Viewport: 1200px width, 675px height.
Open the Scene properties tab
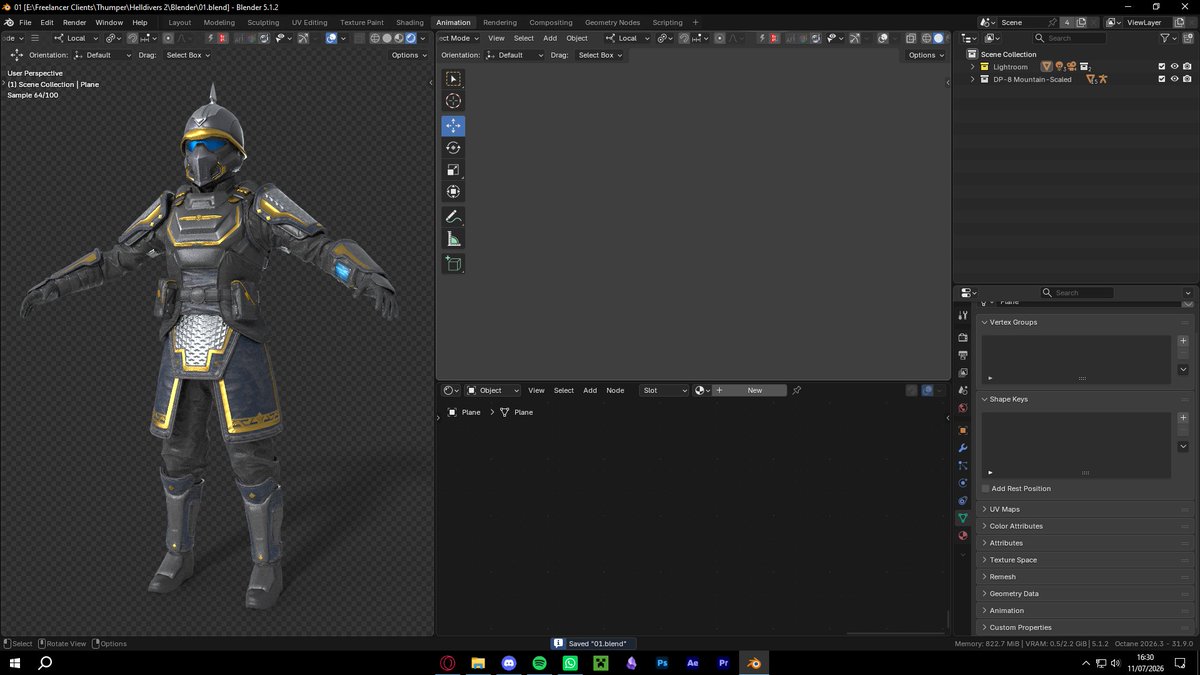click(963, 390)
